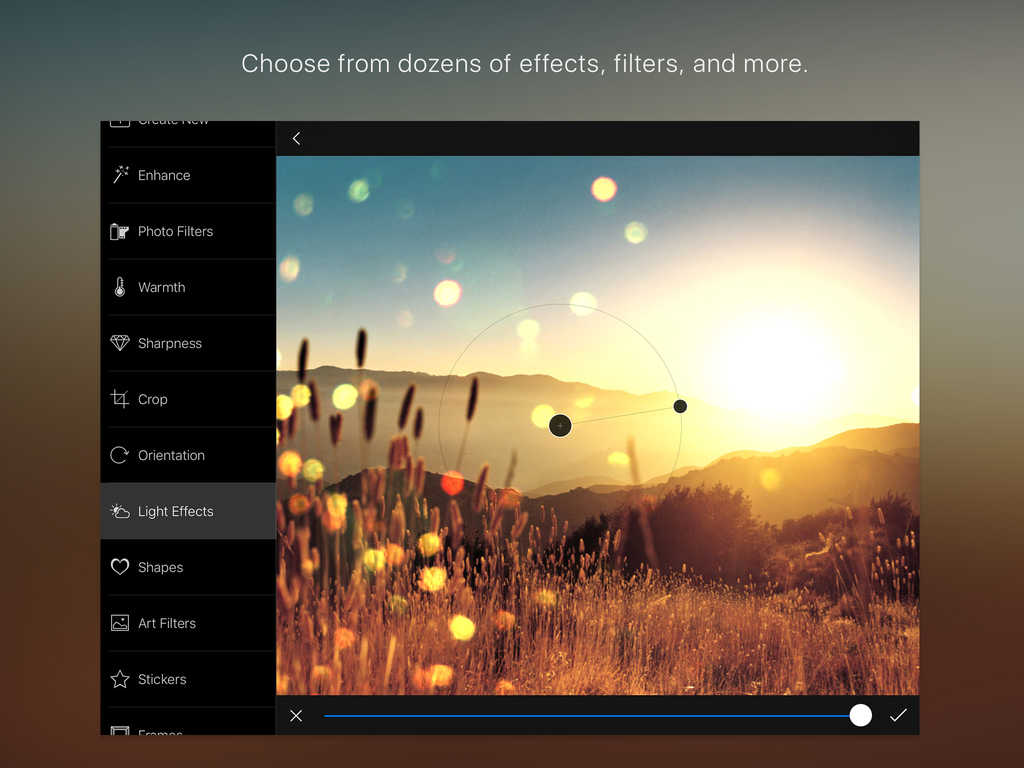Tap the Warmth thermometer icon

point(120,287)
